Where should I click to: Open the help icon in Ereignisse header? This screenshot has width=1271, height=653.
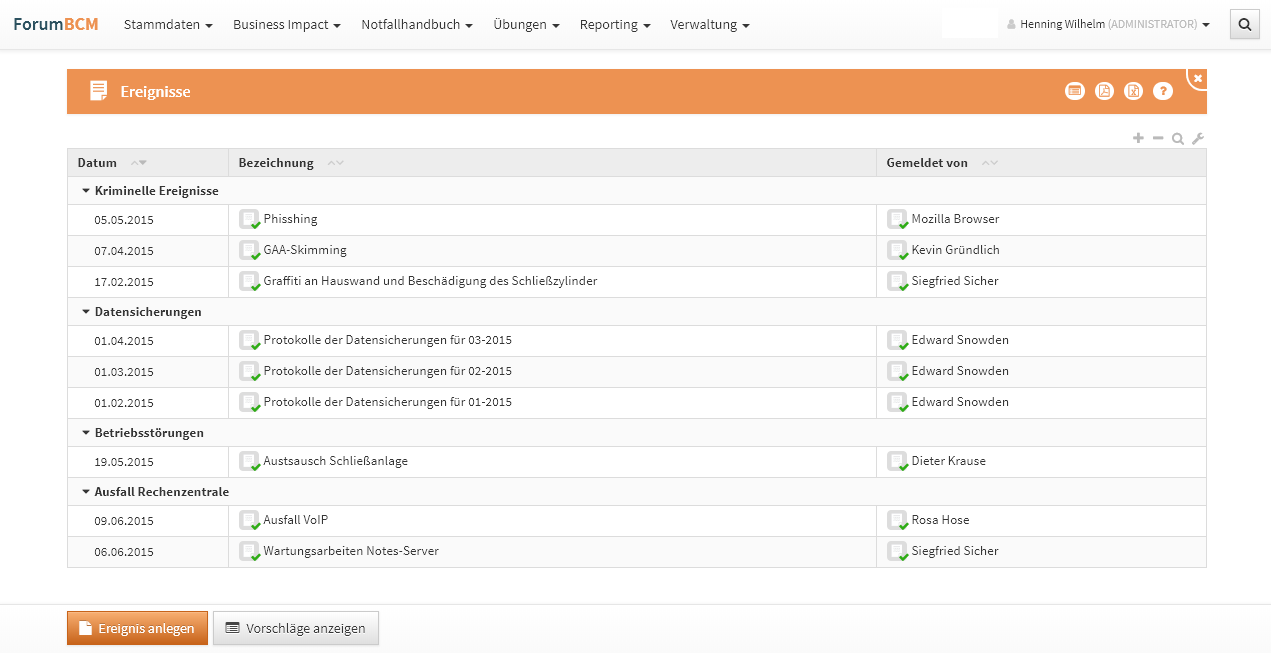pos(1162,91)
